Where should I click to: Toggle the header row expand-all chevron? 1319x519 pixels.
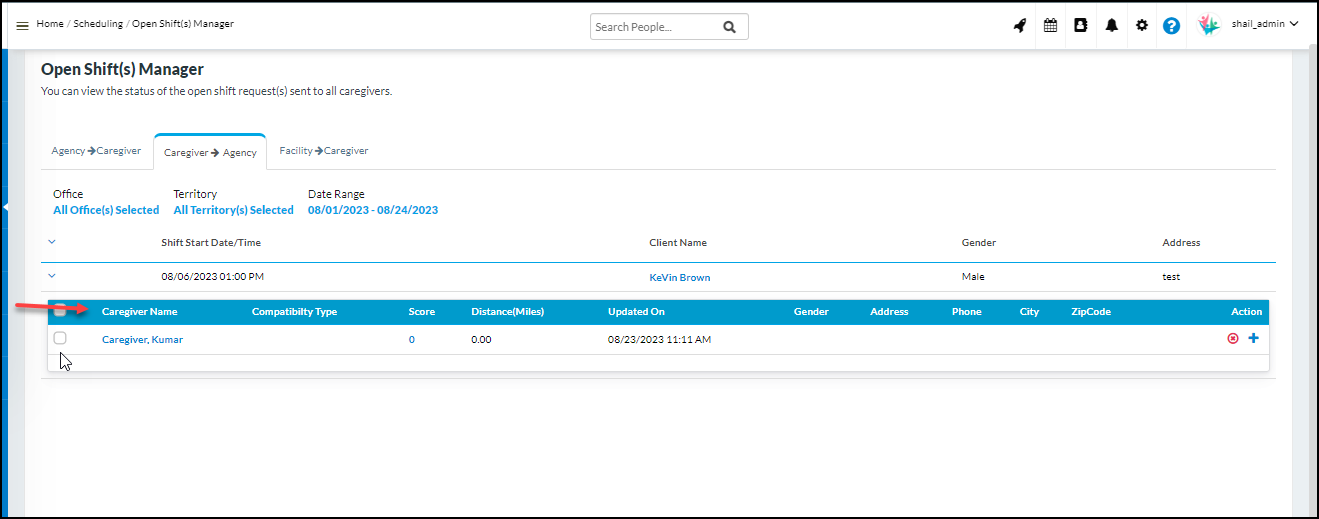[52, 242]
